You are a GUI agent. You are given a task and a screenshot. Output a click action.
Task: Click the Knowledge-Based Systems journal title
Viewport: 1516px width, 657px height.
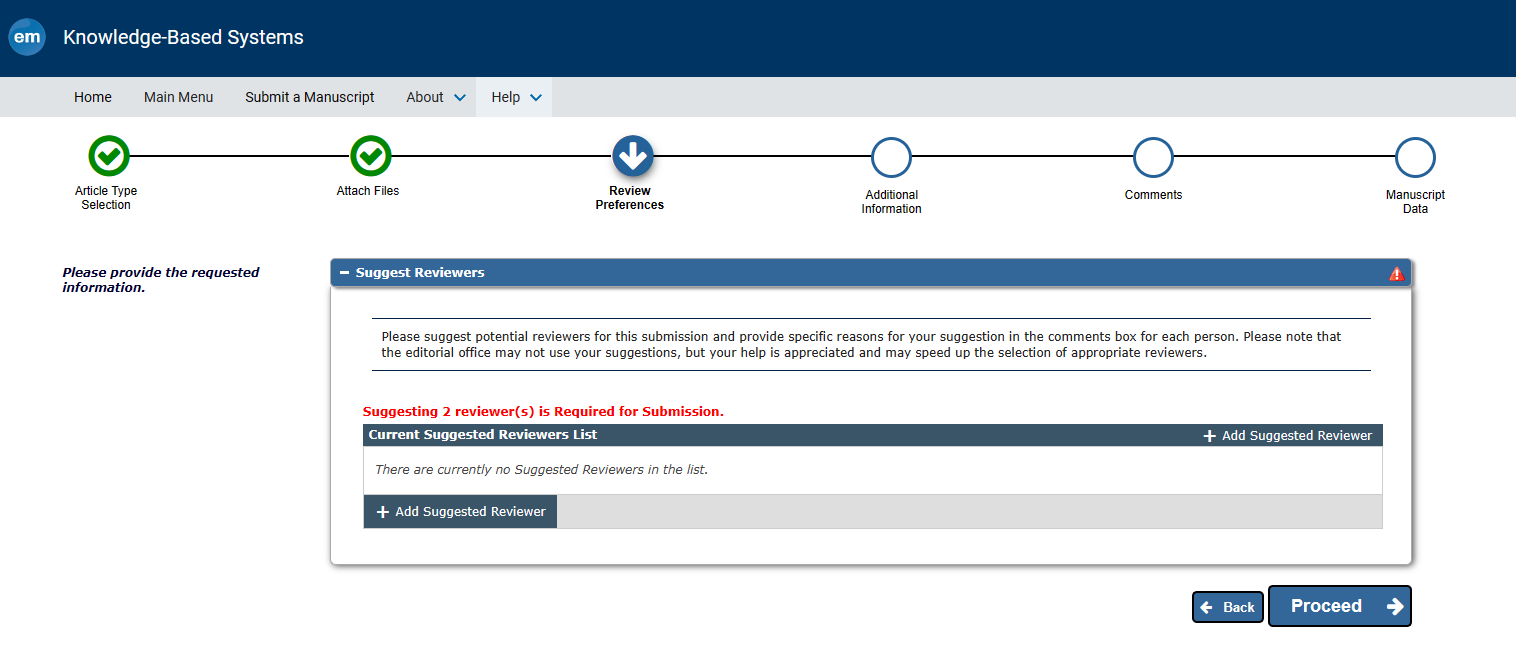[x=183, y=38]
